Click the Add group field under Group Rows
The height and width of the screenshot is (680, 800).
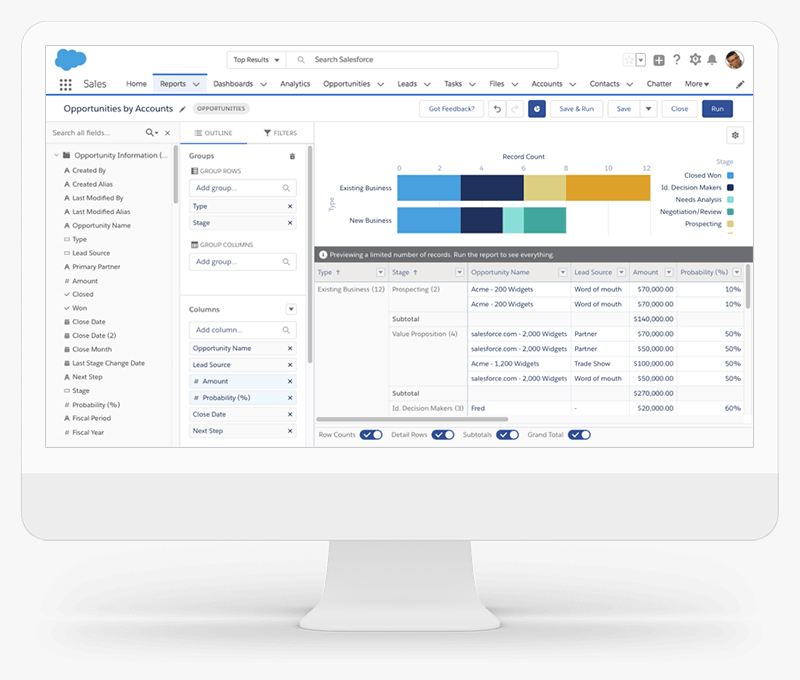coord(243,188)
